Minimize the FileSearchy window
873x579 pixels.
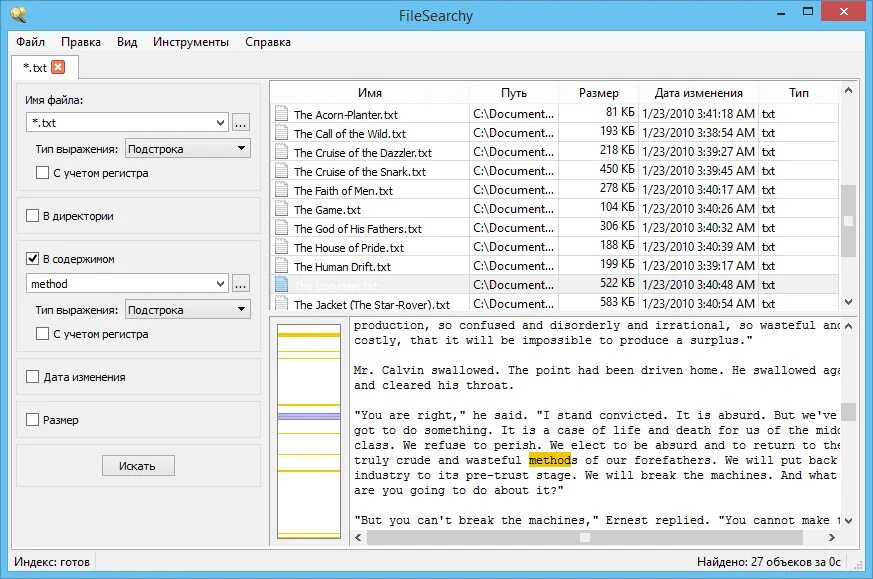(781, 12)
